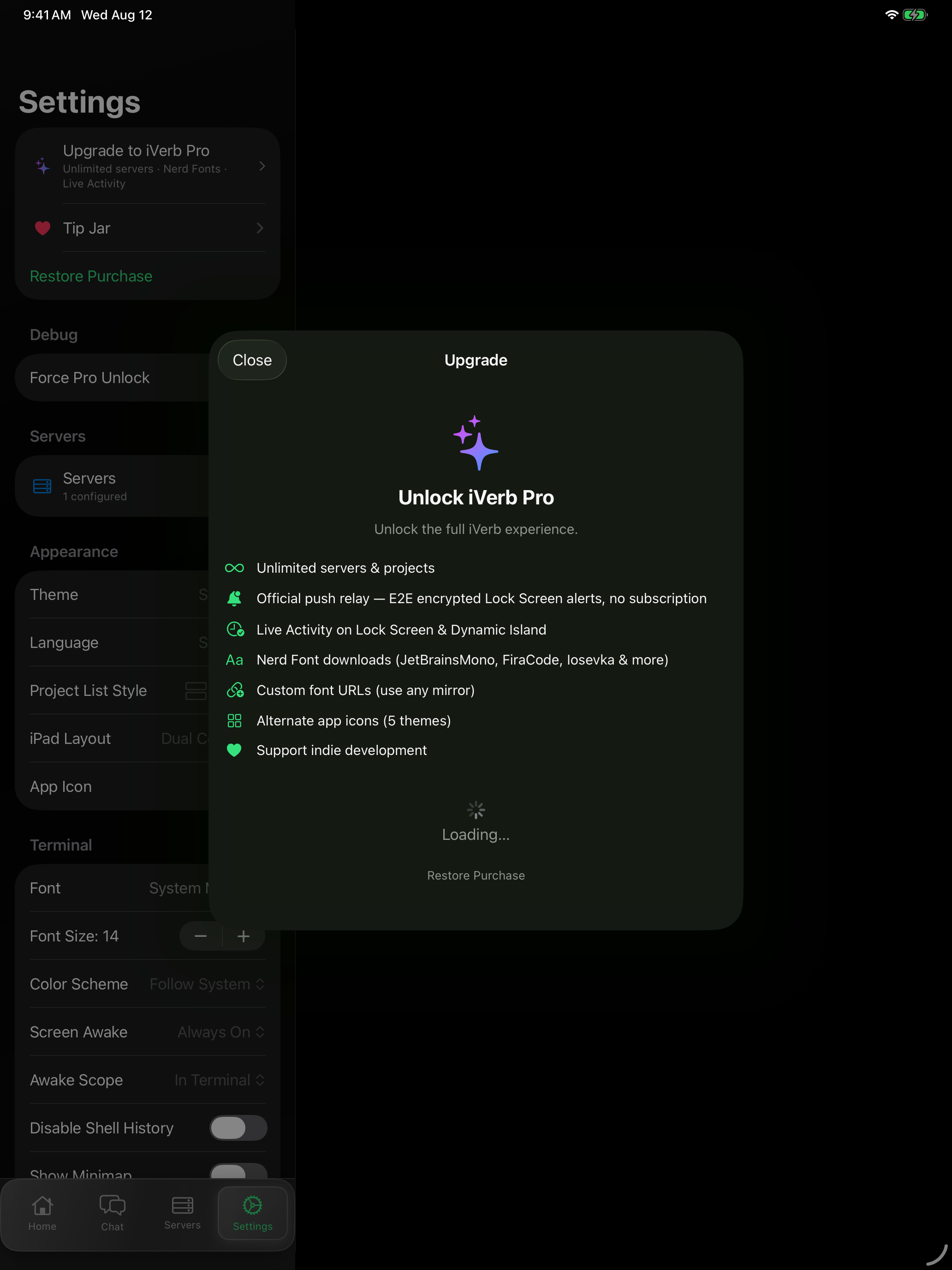Viewport: 952px width, 1270px height.
Task: Click the blue Servers rack icon in Settings
Action: pyautogui.click(x=42, y=486)
